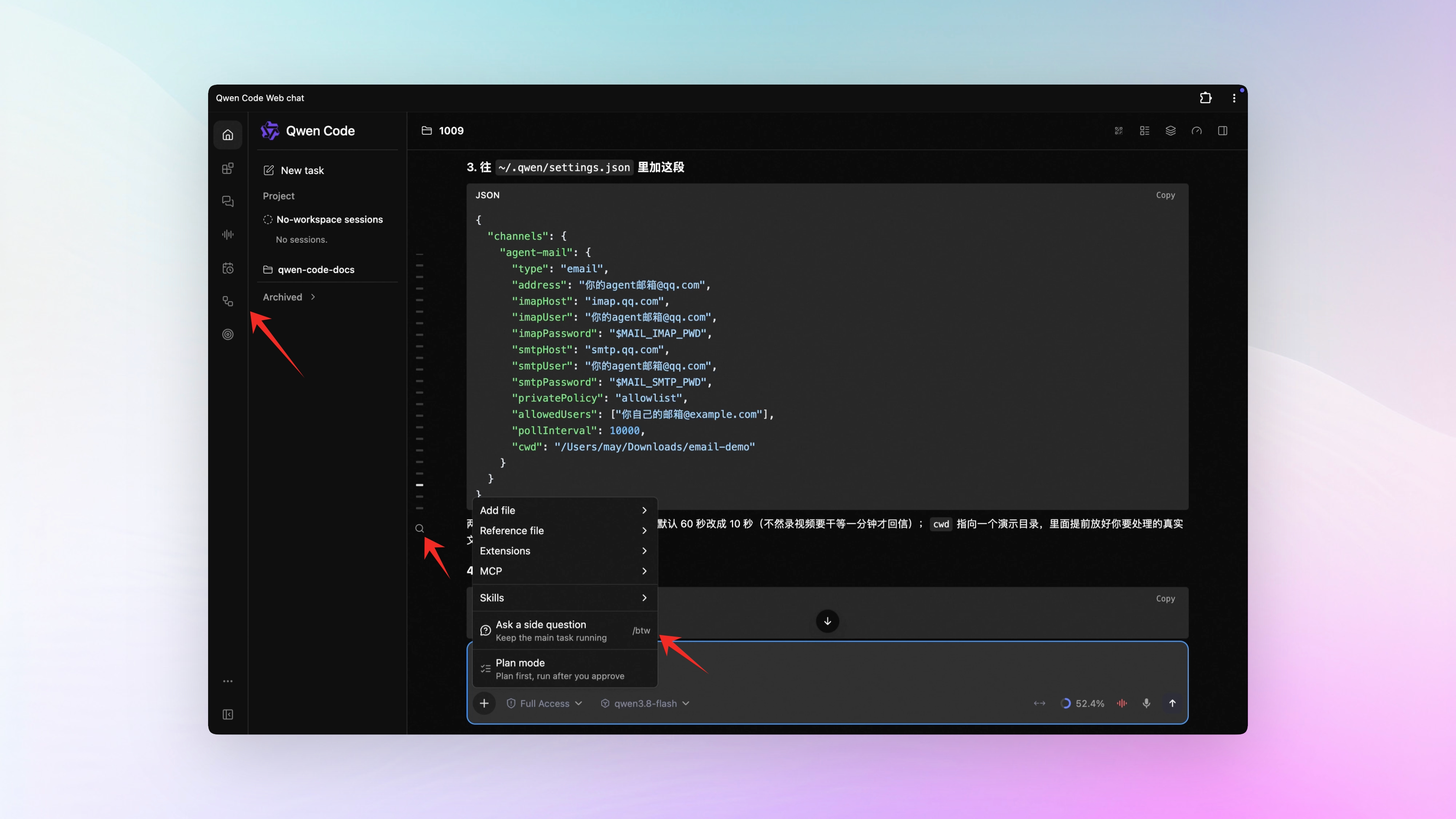Collapse the sidebar with the bottom panel icon

228,714
